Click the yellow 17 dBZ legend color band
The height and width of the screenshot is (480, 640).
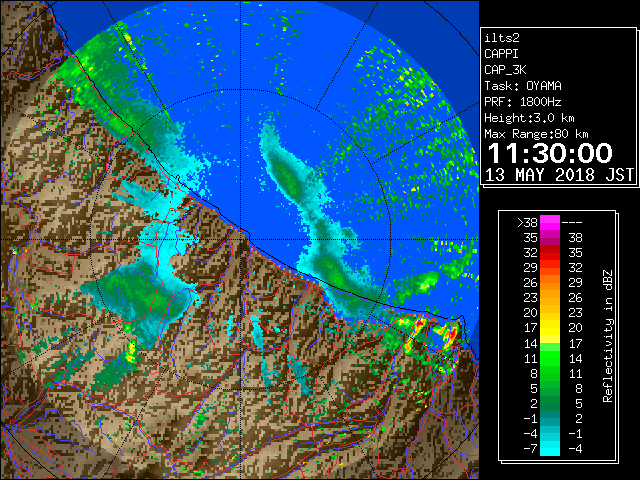click(550, 328)
